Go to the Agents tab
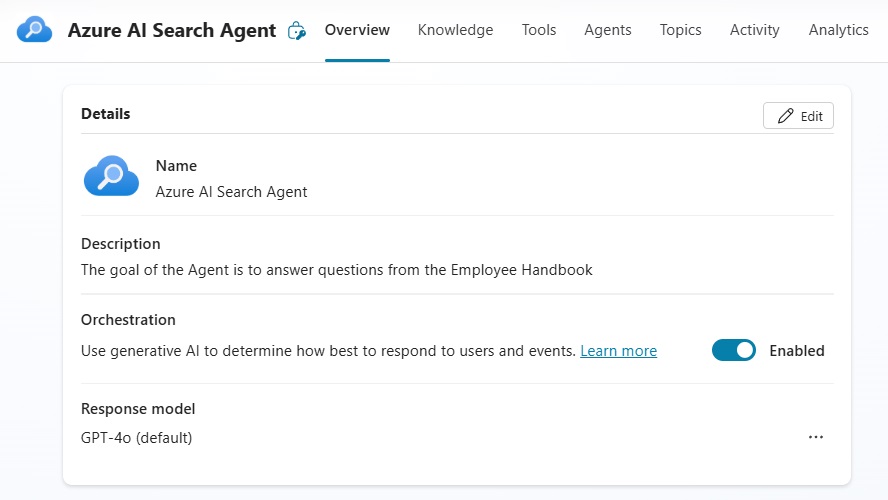 608,30
